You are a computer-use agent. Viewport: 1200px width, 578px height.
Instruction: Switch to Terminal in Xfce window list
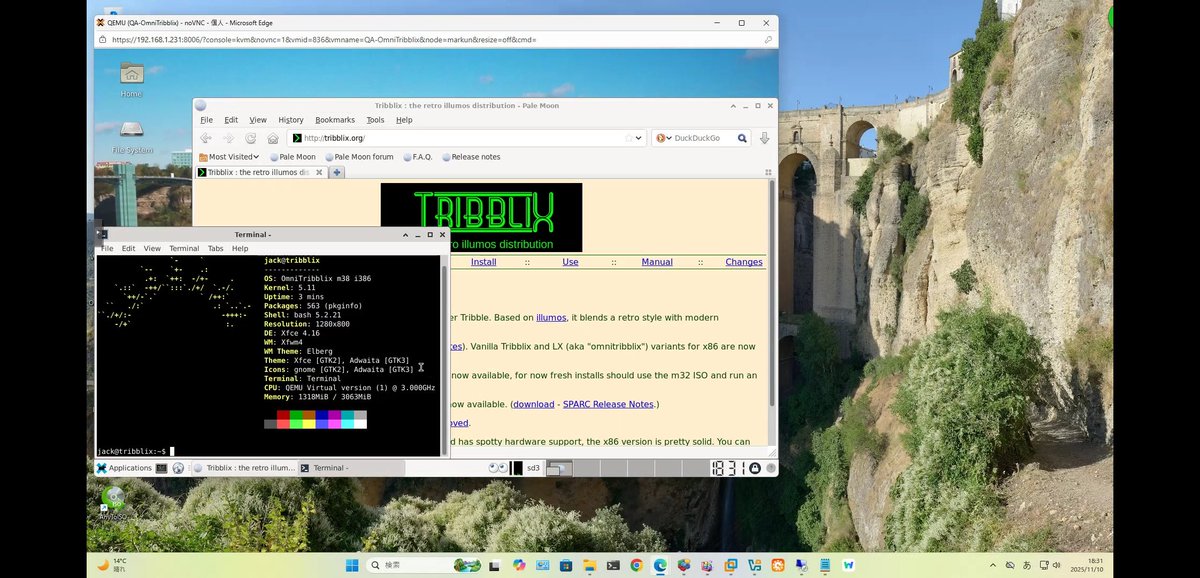pyautogui.click(x=351, y=468)
